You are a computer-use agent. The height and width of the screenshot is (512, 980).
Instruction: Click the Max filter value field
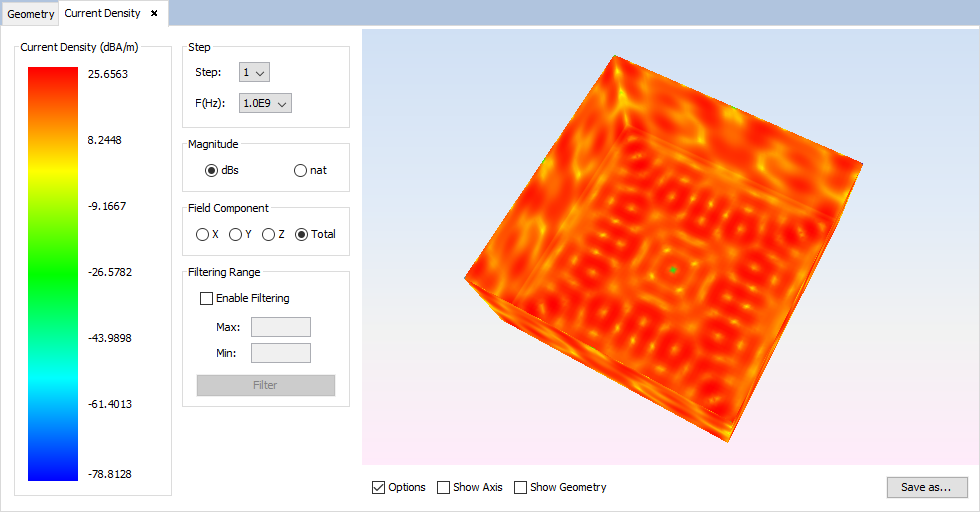click(x=280, y=327)
